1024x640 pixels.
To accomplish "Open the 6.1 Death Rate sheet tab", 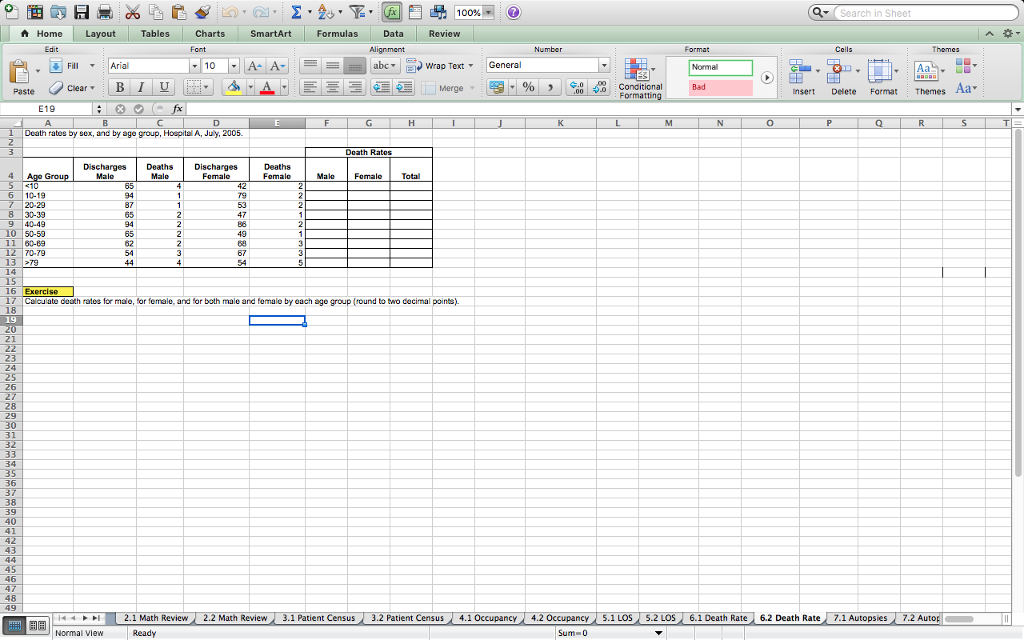I will (x=718, y=617).
